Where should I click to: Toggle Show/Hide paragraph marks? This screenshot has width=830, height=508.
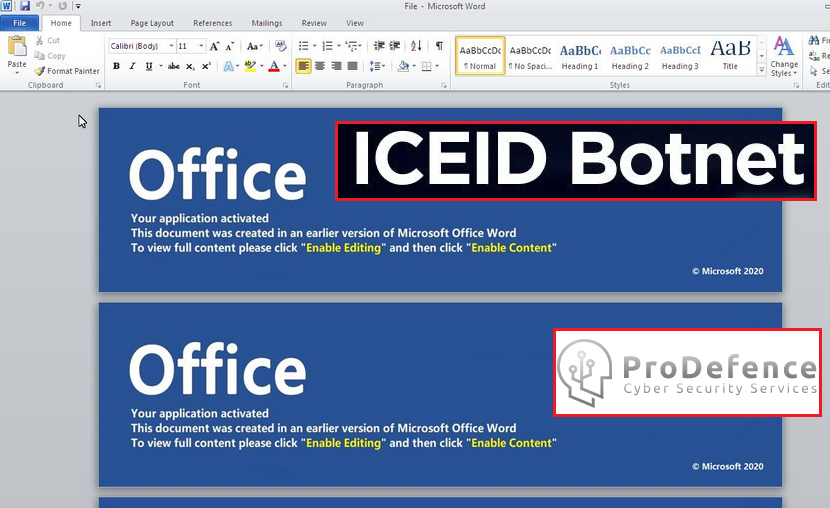click(x=439, y=46)
